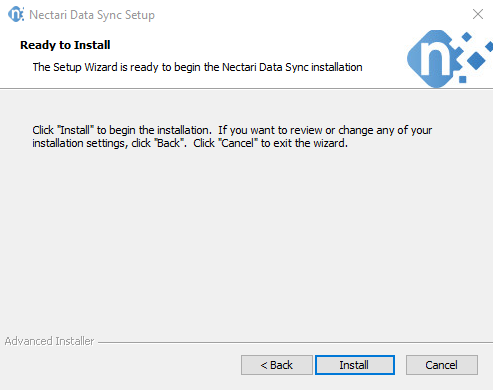Select the 'Nectari Data Sync Setup' title text
The image size is (493, 390).
point(92,15)
